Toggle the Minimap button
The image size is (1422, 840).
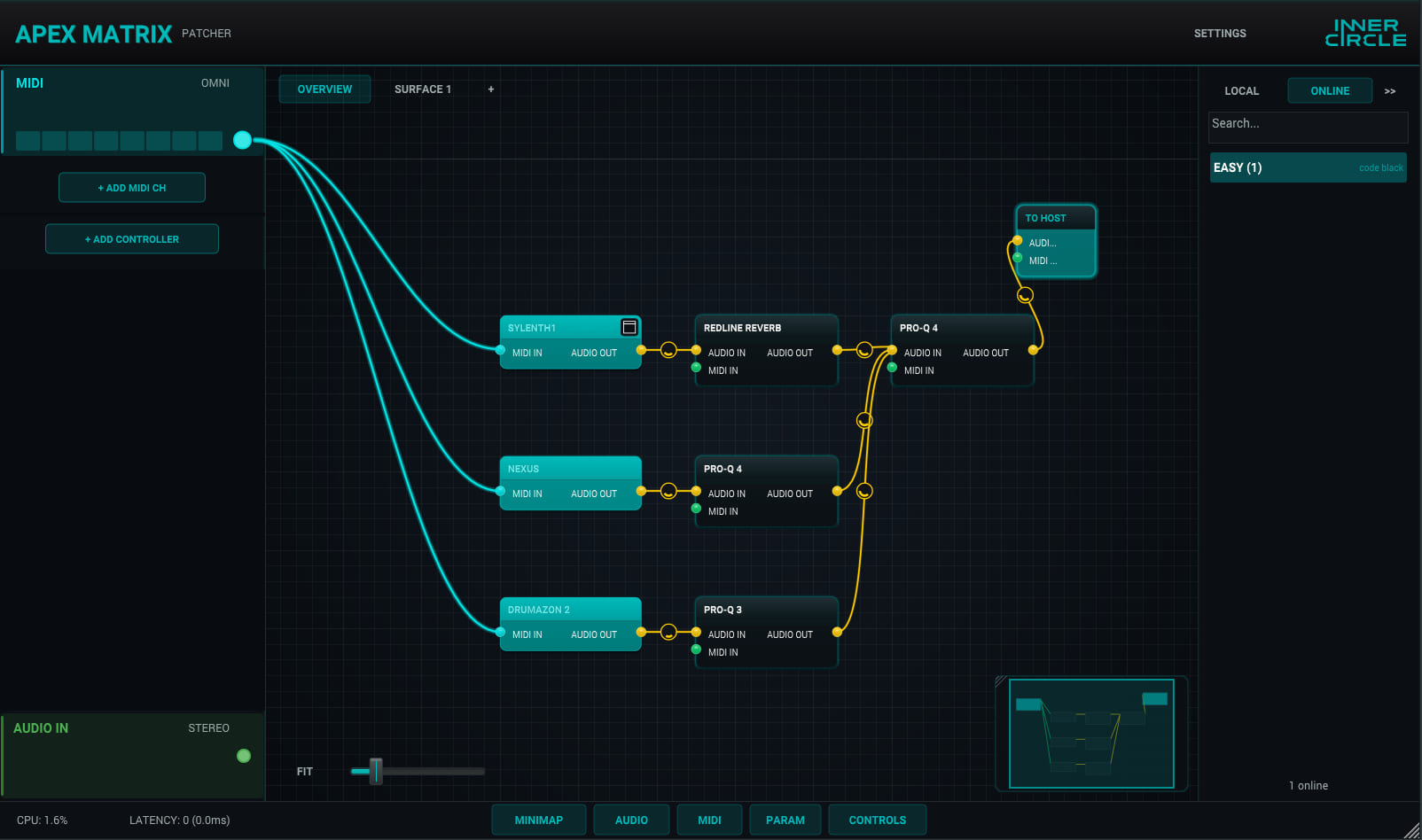point(539,821)
